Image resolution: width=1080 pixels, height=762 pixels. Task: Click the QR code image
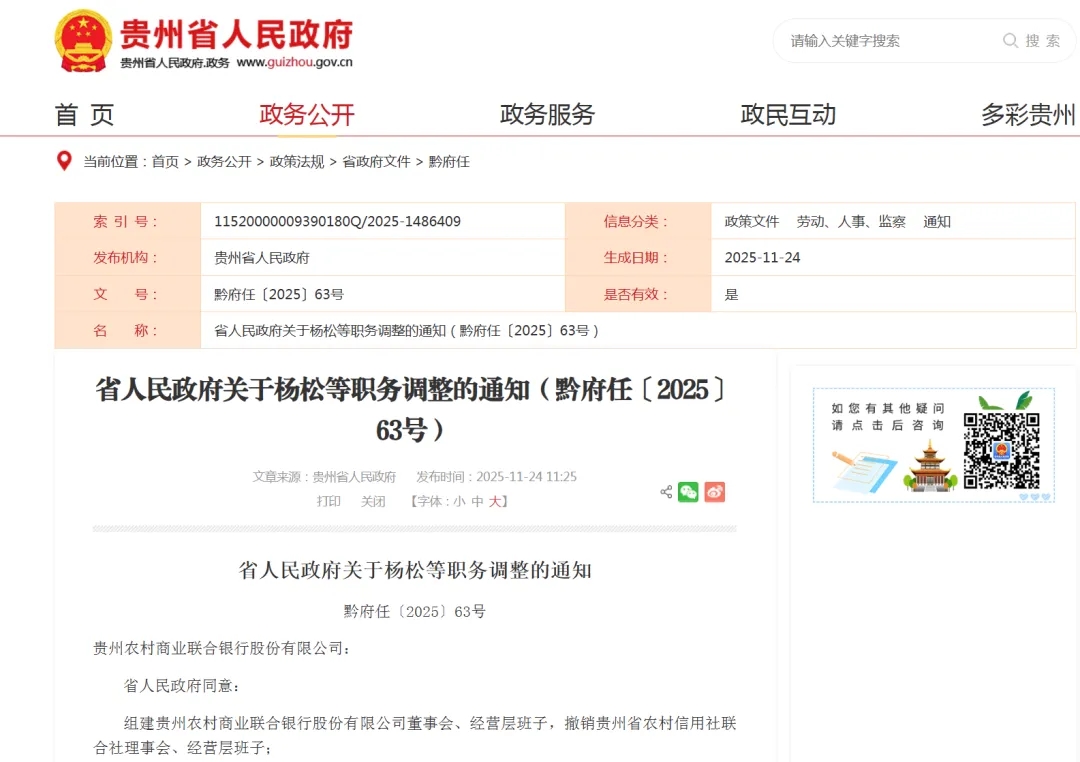click(x=1001, y=451)
